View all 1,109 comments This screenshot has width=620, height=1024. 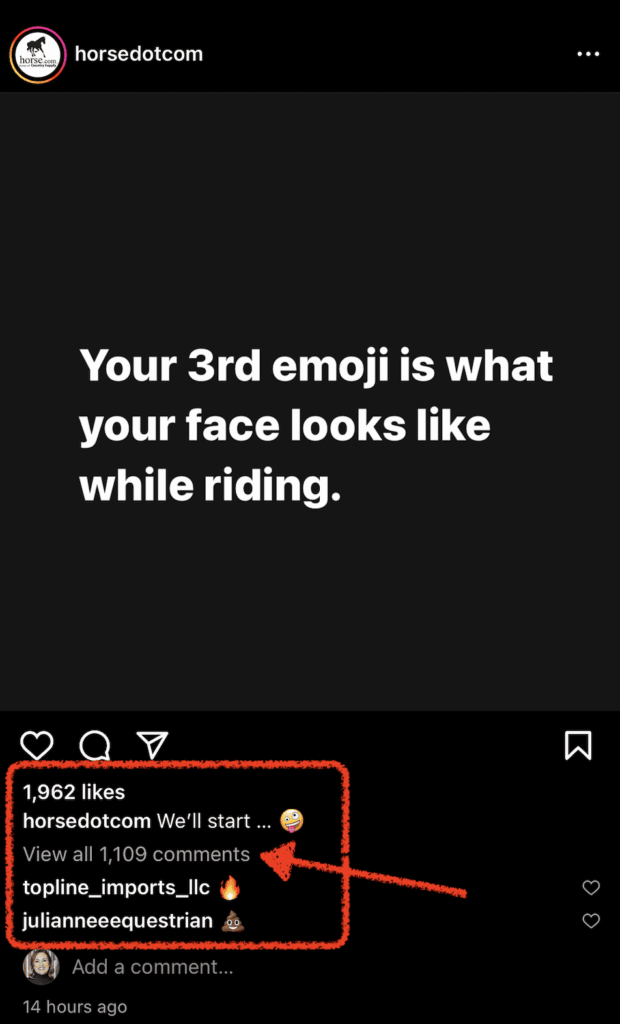[136, 854]
